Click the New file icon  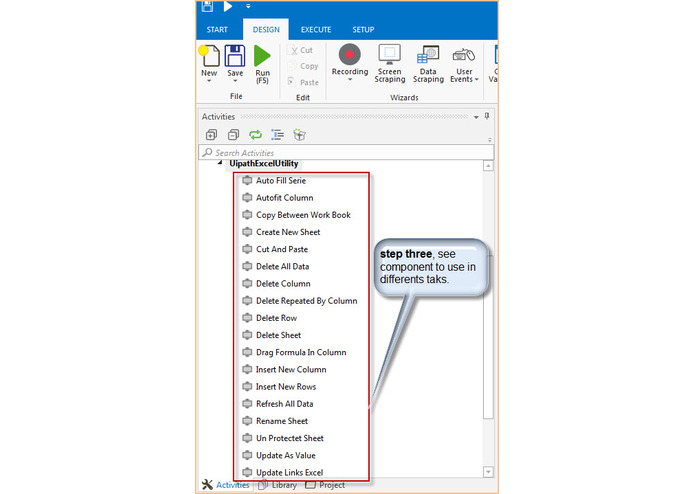pos(209,56)
